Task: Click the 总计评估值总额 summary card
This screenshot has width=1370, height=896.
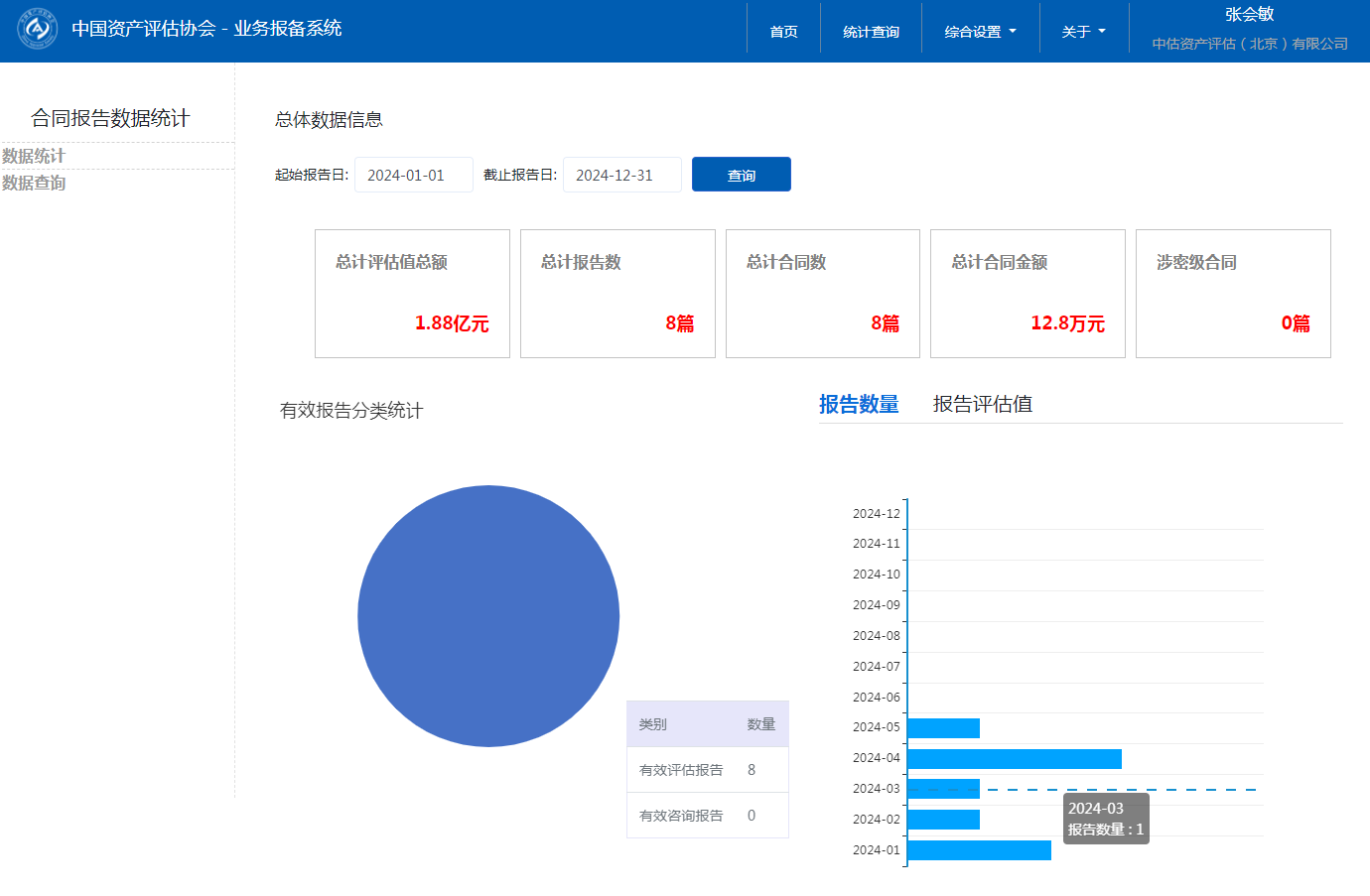Action: pos(412,294)
